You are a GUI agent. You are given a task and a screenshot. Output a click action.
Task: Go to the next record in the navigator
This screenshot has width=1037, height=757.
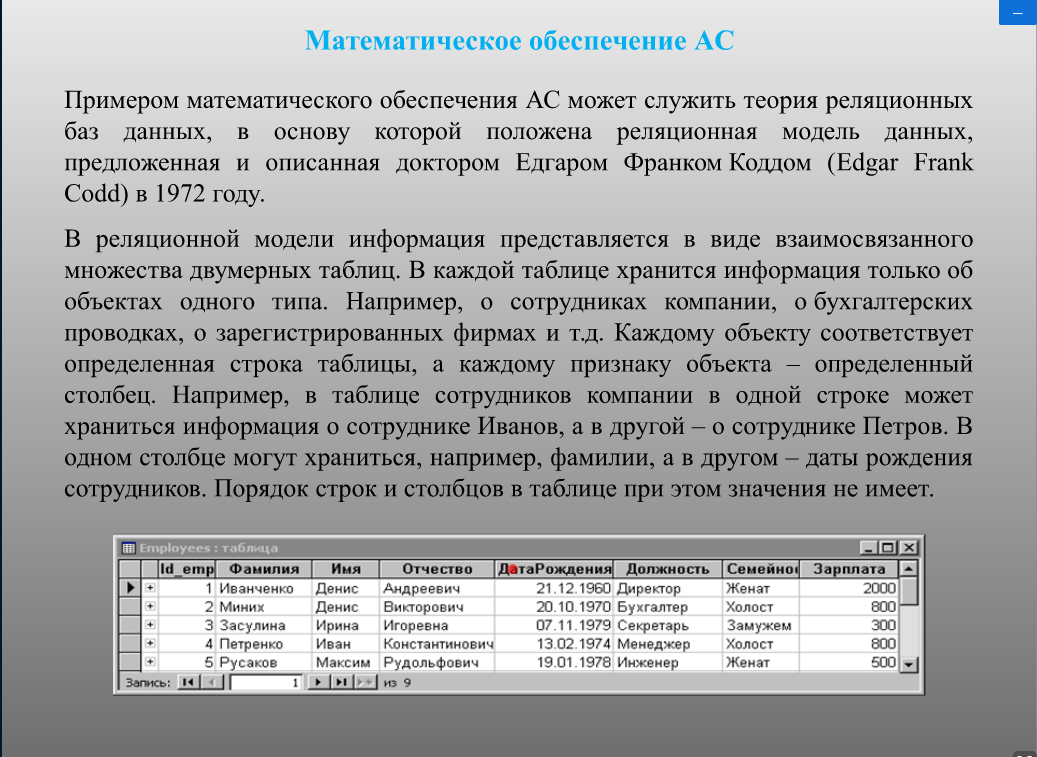coord(318,682)
